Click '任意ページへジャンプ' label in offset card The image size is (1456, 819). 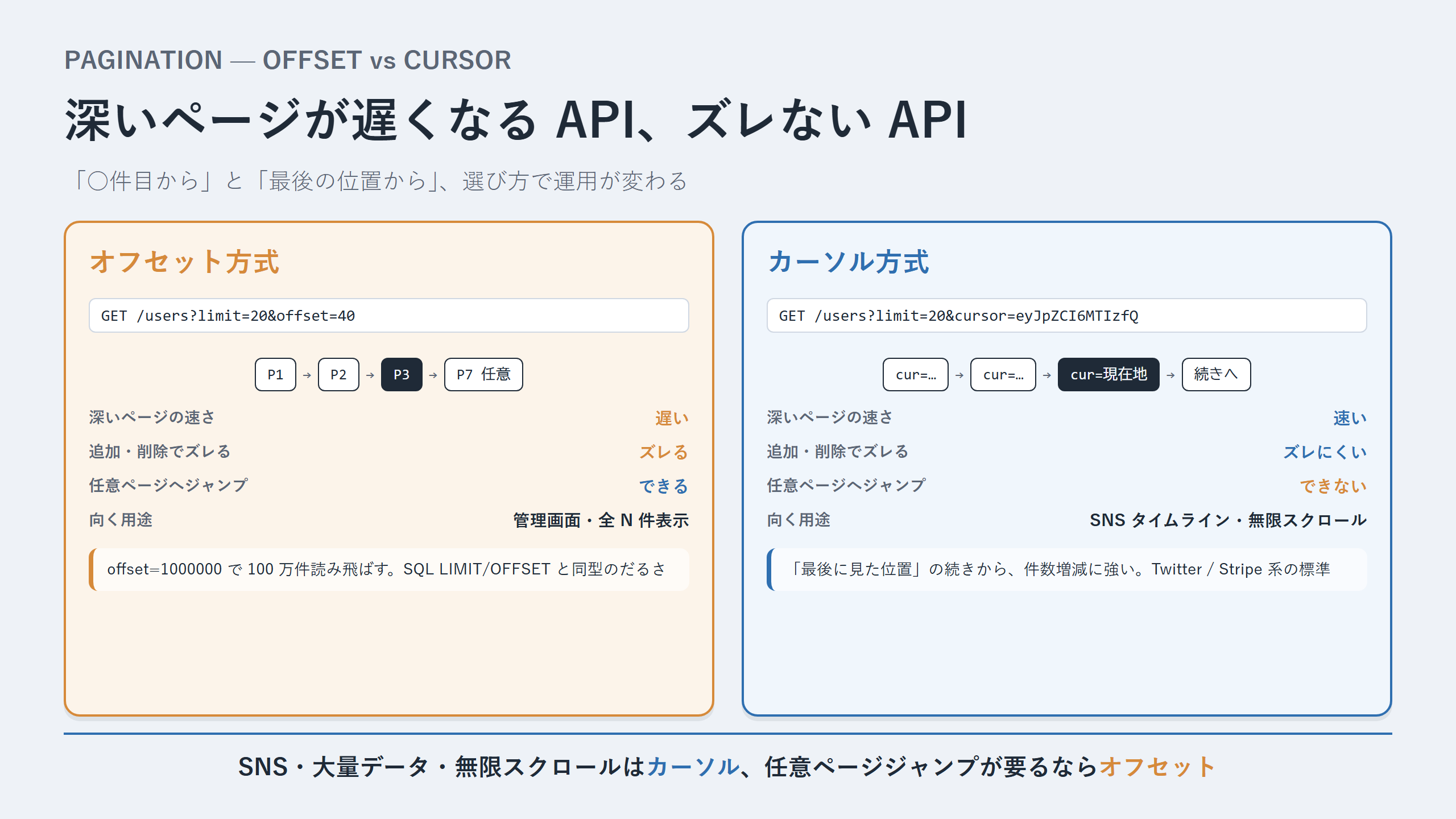(168, 486)
